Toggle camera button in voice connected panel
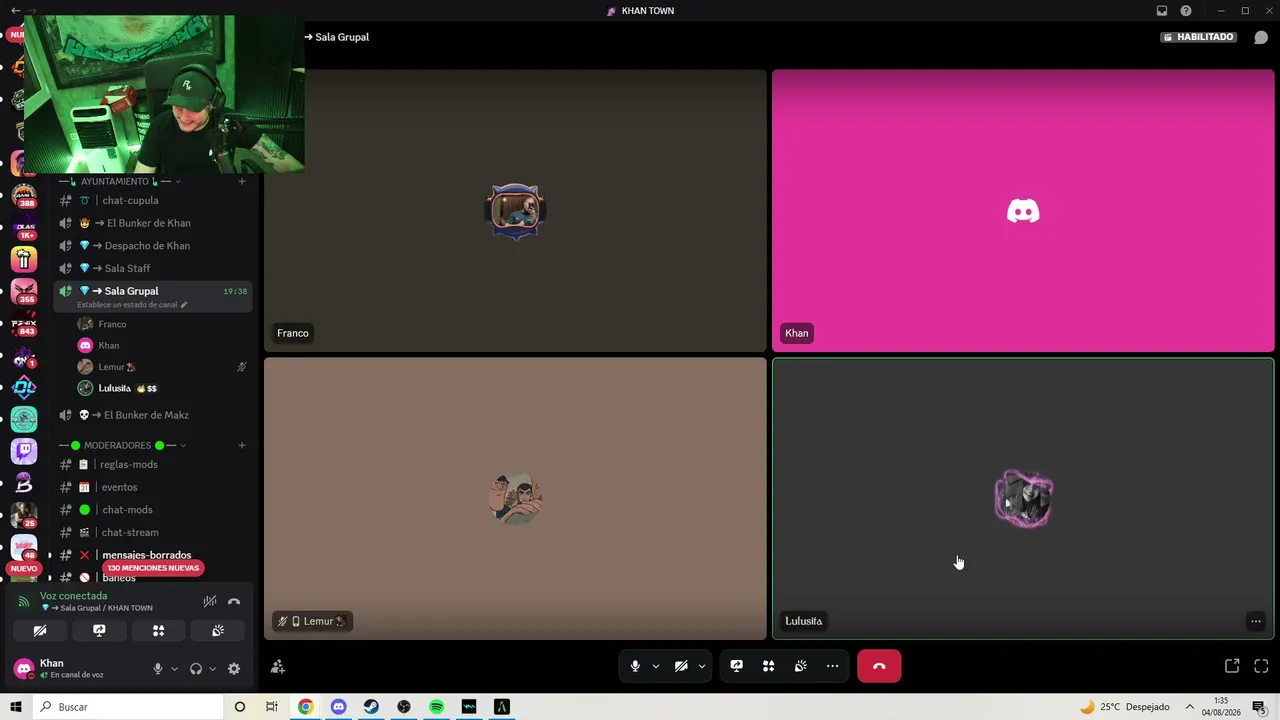This screenshot has width=1280, height=720. coord(40,631)
